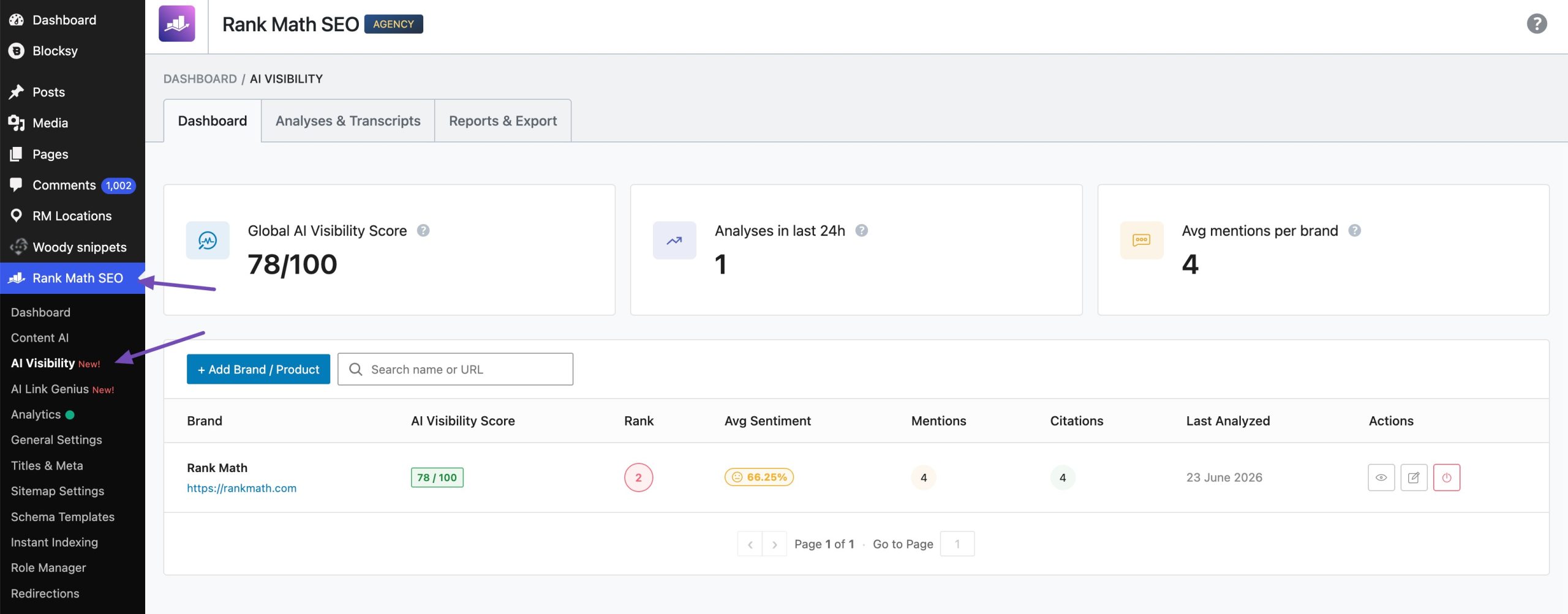The image size is (1568, 614).
Task: Open AI Link Genius submenu item
Action: coord(62,389)
